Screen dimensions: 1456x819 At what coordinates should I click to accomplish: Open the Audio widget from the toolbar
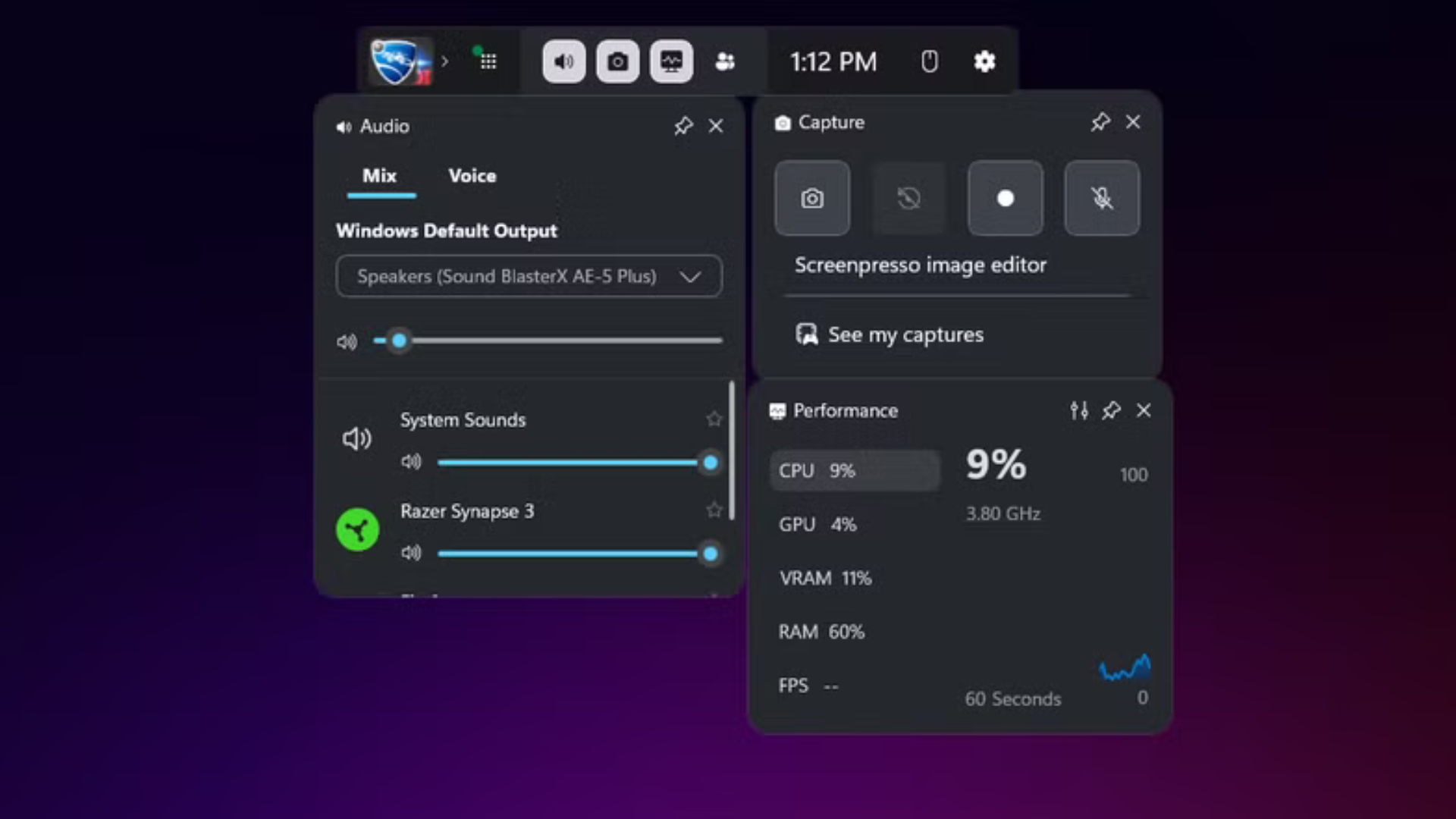click(563, 61)
